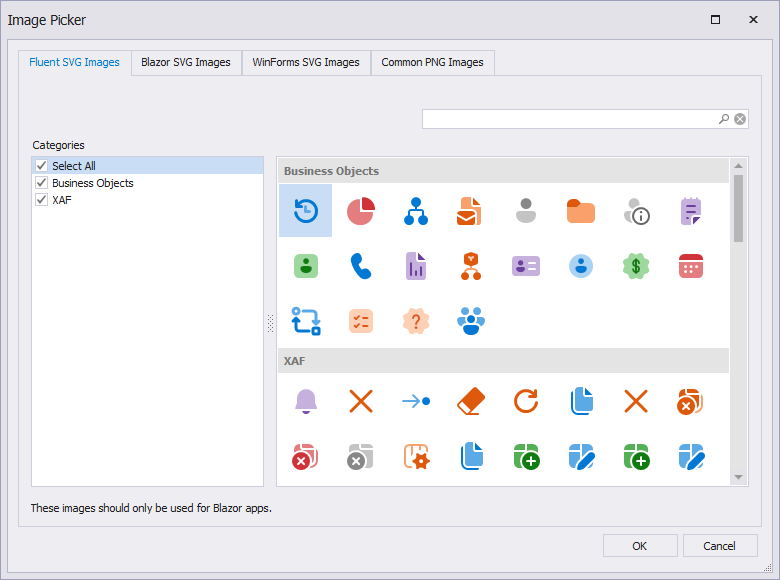The image size is (780, 580).
Task: Pick the red calendar icon
Action: click(691, 266)
